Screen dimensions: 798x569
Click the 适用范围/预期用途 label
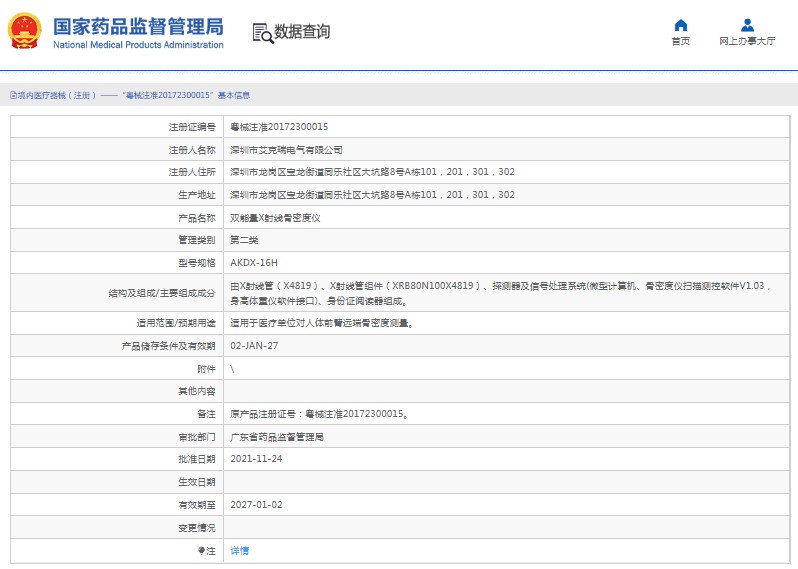click(x=176, y=323)
